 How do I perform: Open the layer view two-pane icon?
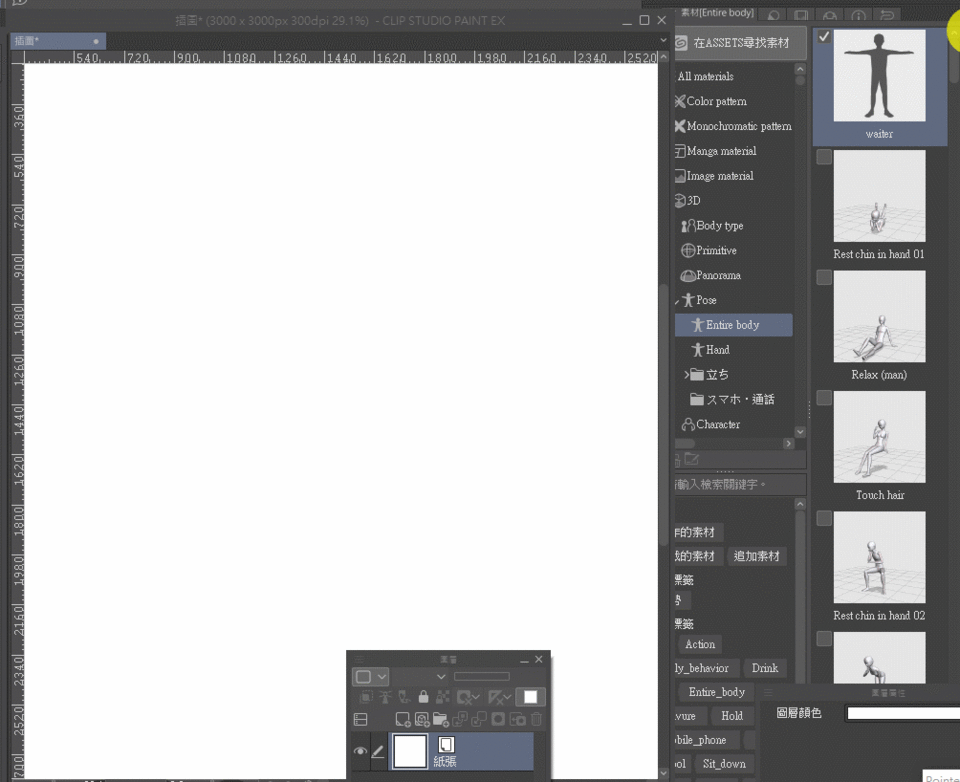[361, 719]
